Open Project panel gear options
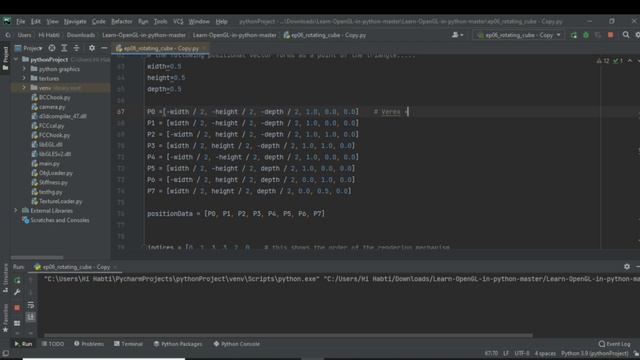This screenshot has width=640, height=360. pos(92,48)
